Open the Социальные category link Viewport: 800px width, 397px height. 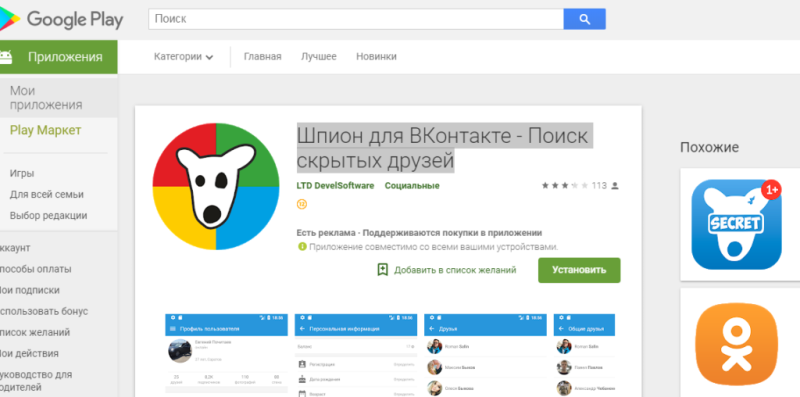tap(412, 186)
